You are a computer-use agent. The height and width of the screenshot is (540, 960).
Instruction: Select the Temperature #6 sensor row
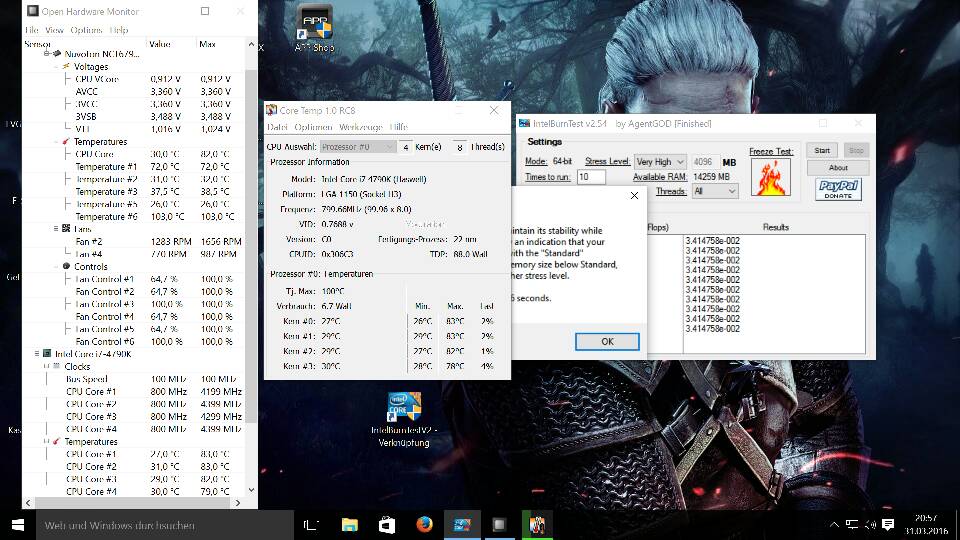(134, 217)
